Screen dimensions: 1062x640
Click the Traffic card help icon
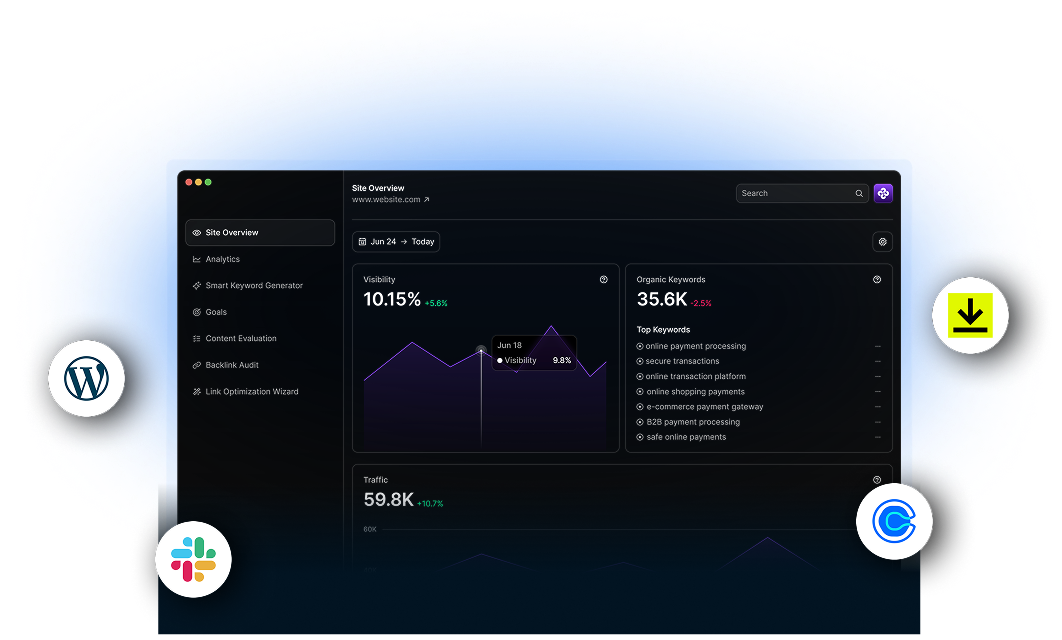pyautogui.click(x=876, y=479)
